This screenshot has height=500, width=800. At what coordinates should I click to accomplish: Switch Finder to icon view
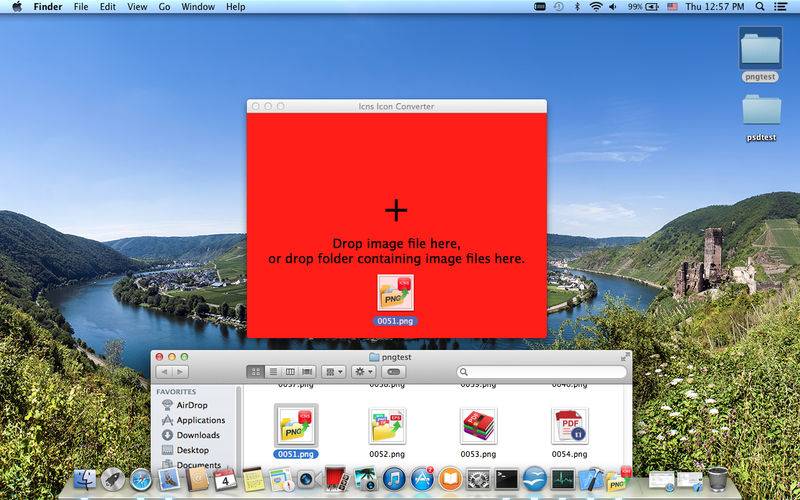click(256, 372)
